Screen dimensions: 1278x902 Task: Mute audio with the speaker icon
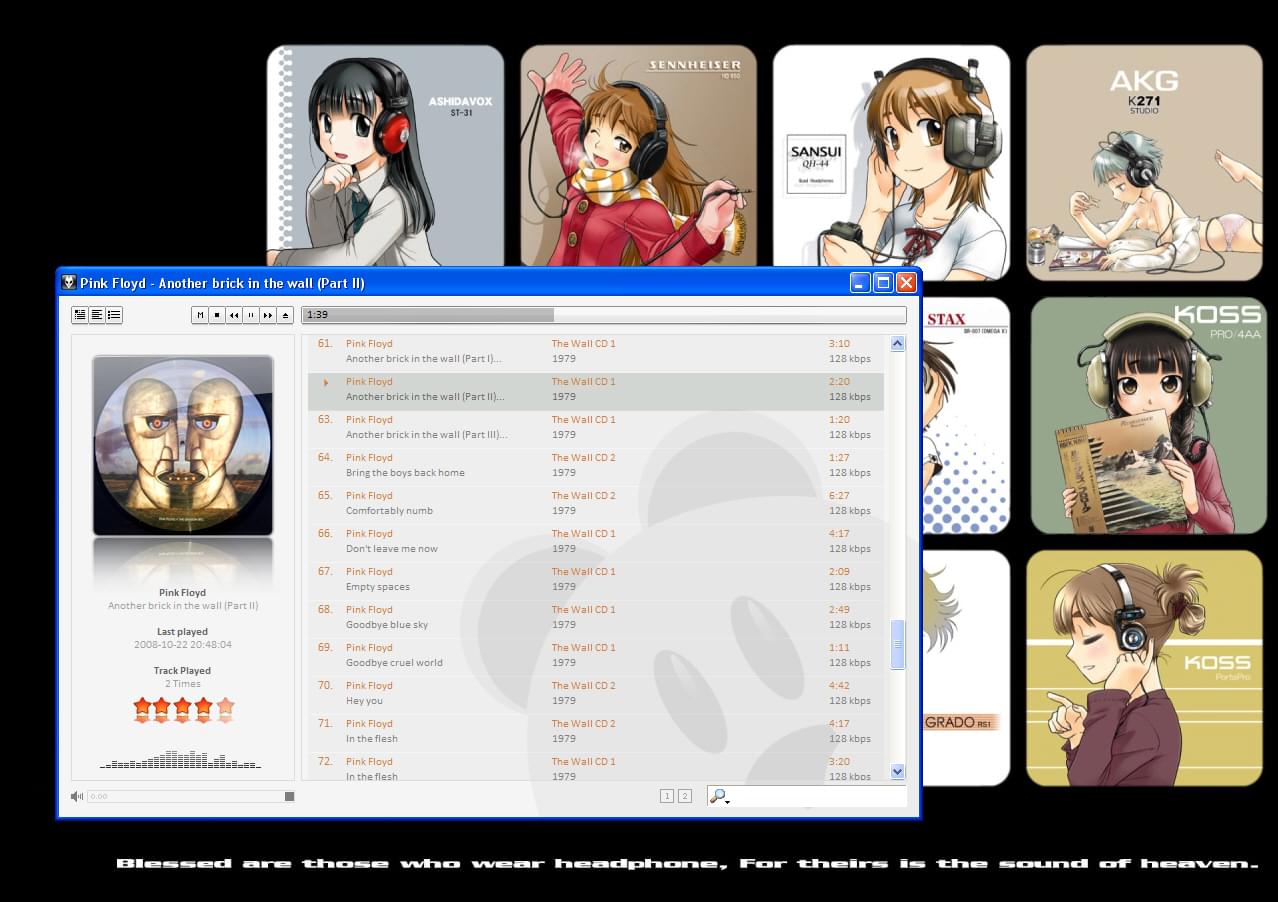tap(77, 796)
